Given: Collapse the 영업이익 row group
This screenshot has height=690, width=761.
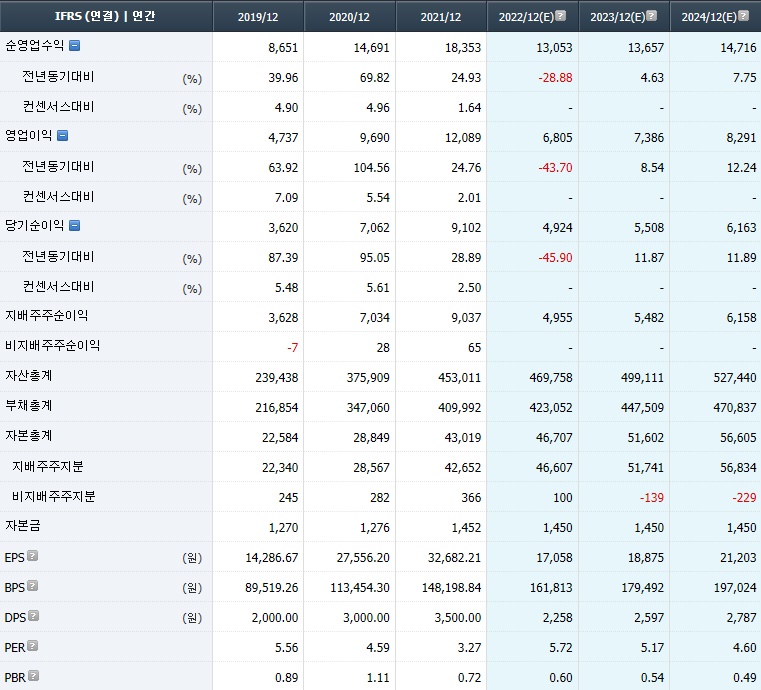Looking at the screenshot, I should 63,135.
